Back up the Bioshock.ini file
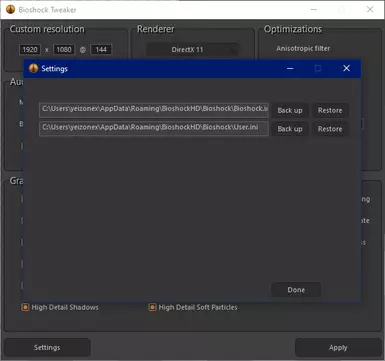The width and height of the screenshot is (385, 361). [290, 110]
